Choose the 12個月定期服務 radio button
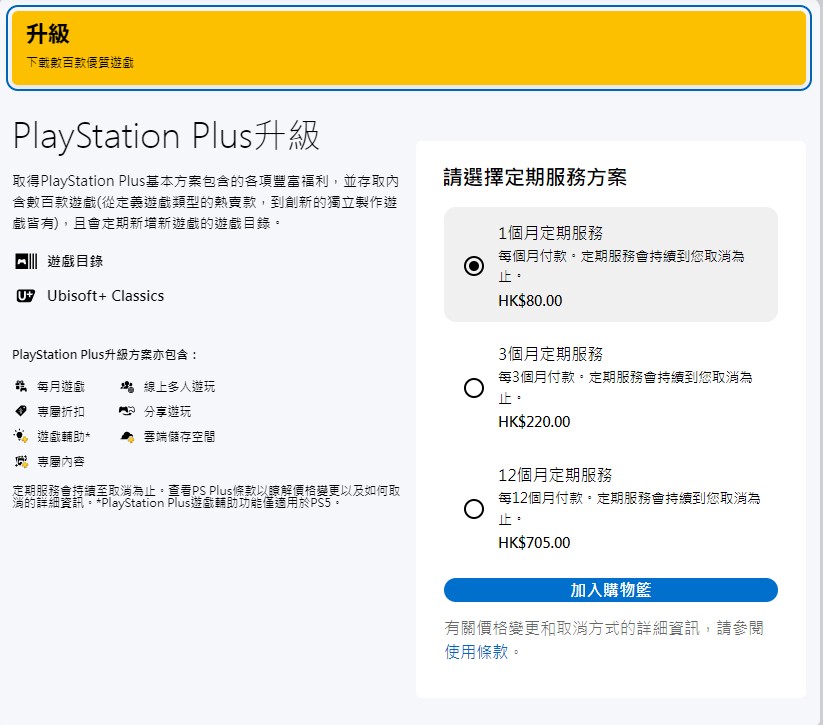The width and height of the screenshot is (823, 725). coord(474,509)
